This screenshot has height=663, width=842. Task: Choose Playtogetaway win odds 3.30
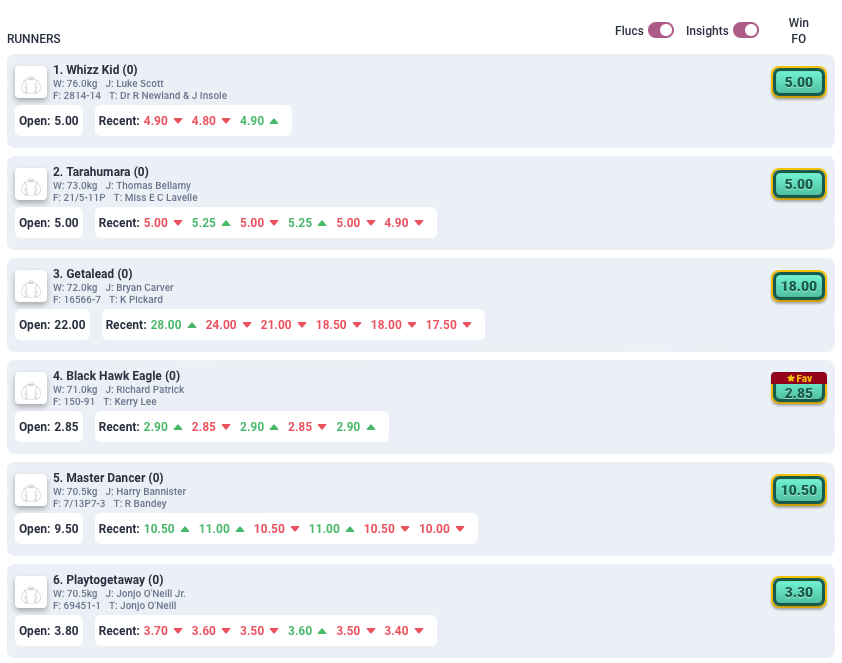(798, 592)
